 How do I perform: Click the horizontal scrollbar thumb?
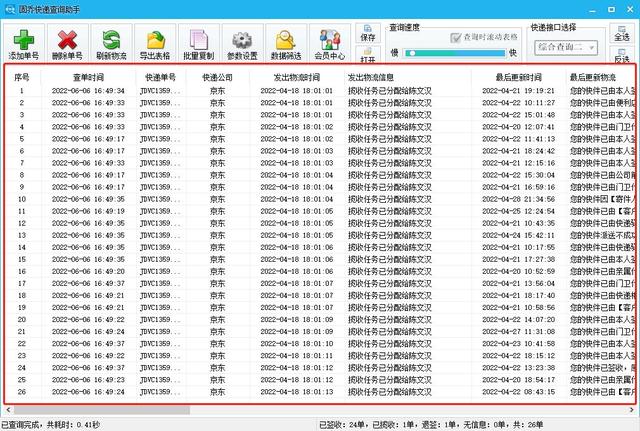pos(102,409)
